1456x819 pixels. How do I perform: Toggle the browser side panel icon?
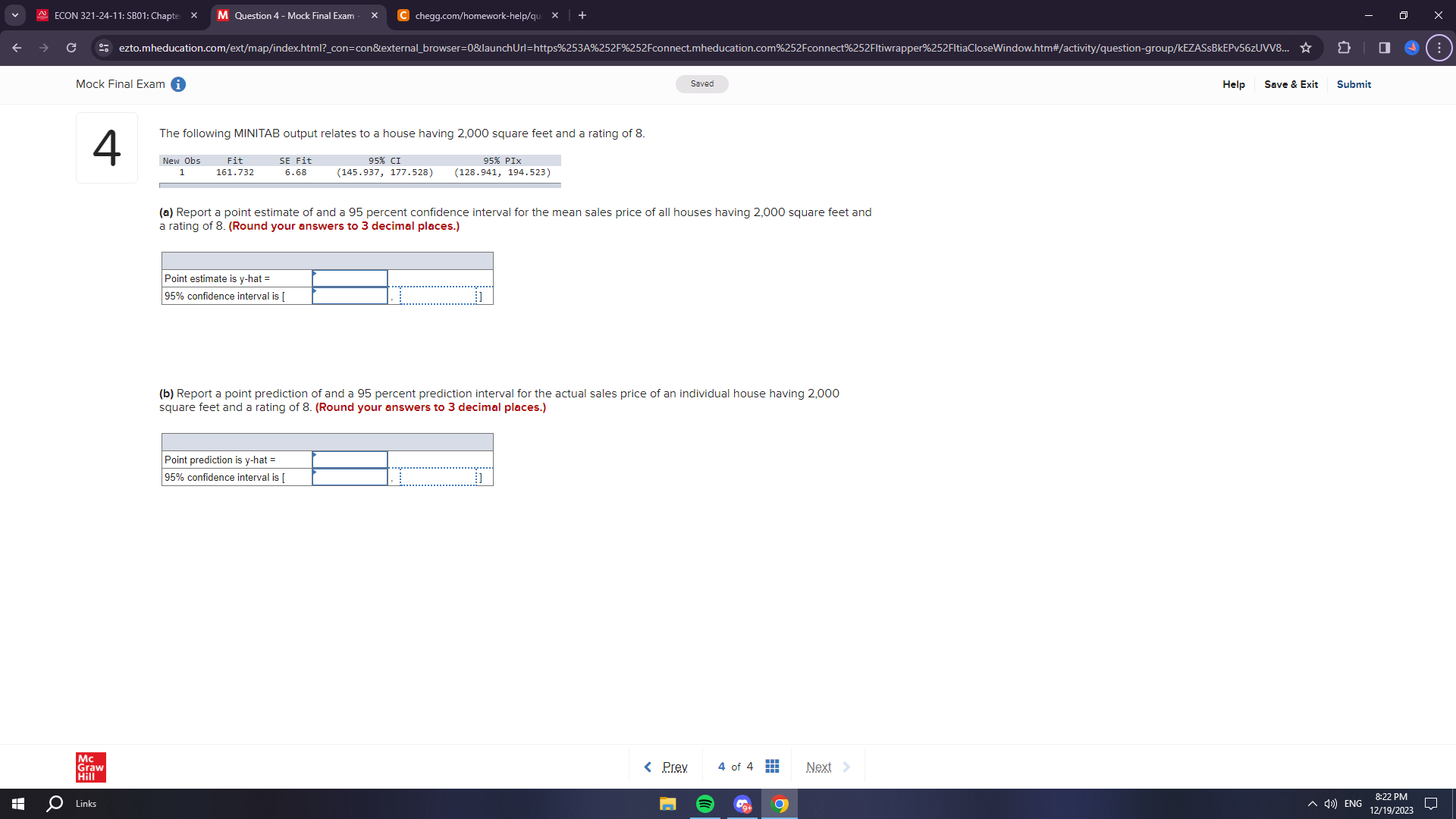tap(1384, 48)
